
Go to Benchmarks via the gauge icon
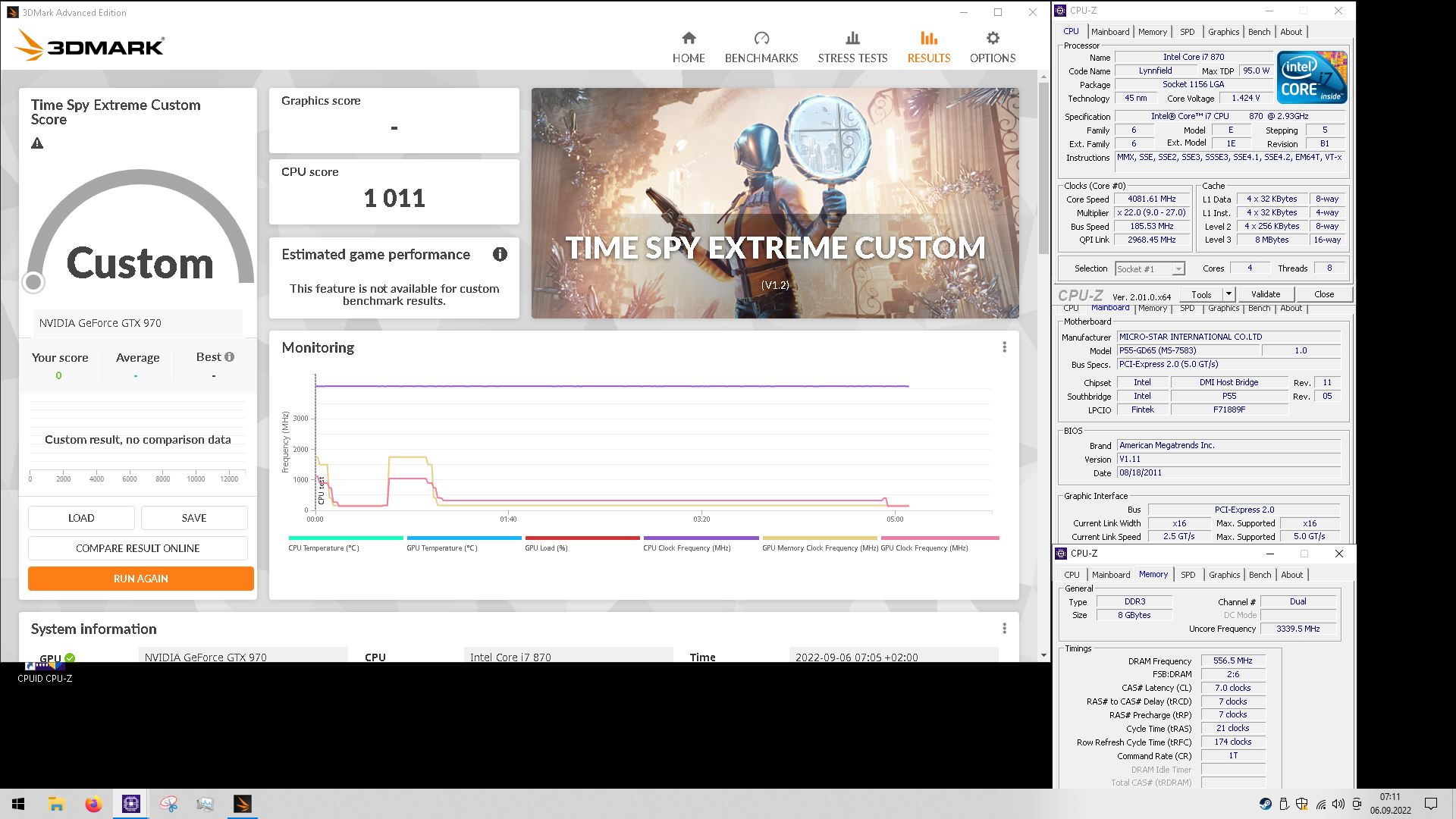pyautogui.click(x=761, y=38)
